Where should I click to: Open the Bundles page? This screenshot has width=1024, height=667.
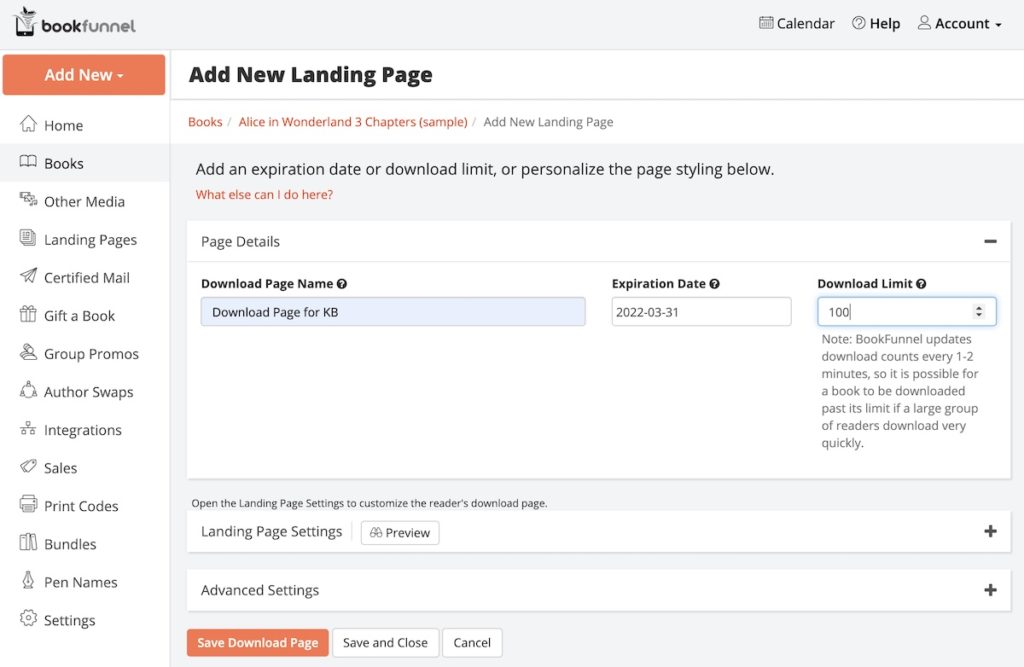[69, 543]
